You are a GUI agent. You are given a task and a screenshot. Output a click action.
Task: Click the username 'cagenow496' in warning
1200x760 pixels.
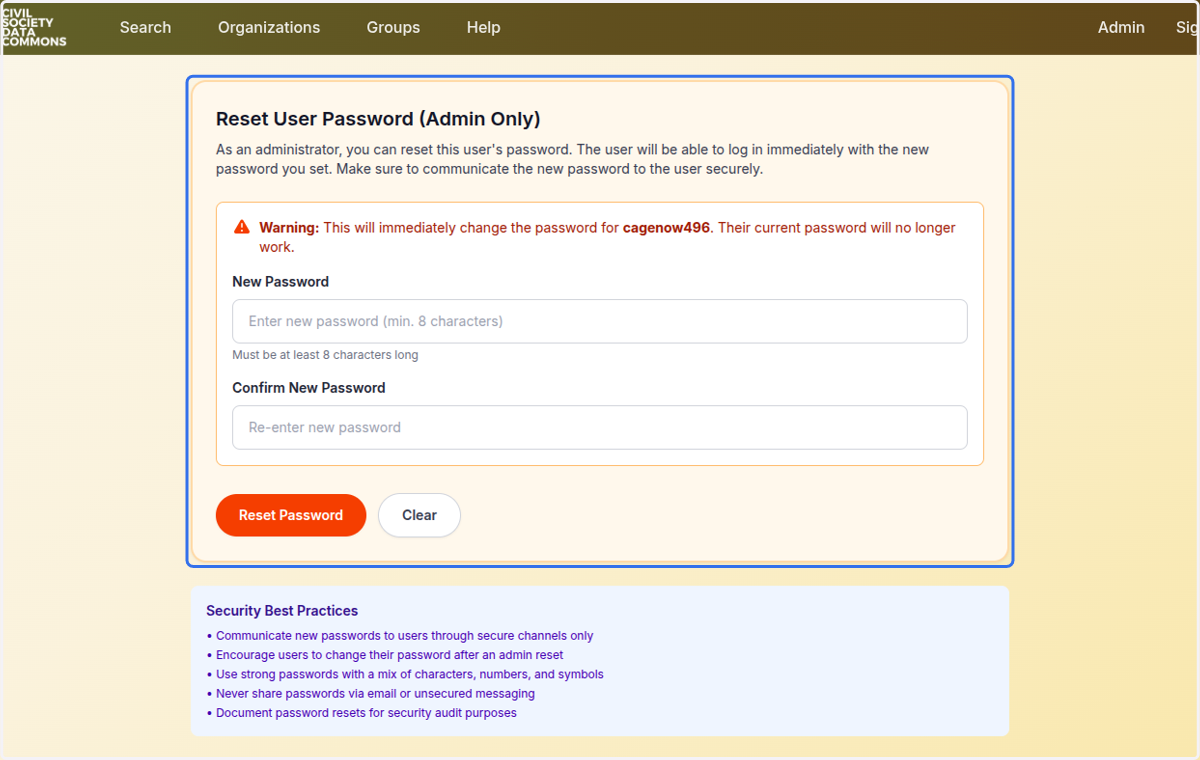coord(666,228)
